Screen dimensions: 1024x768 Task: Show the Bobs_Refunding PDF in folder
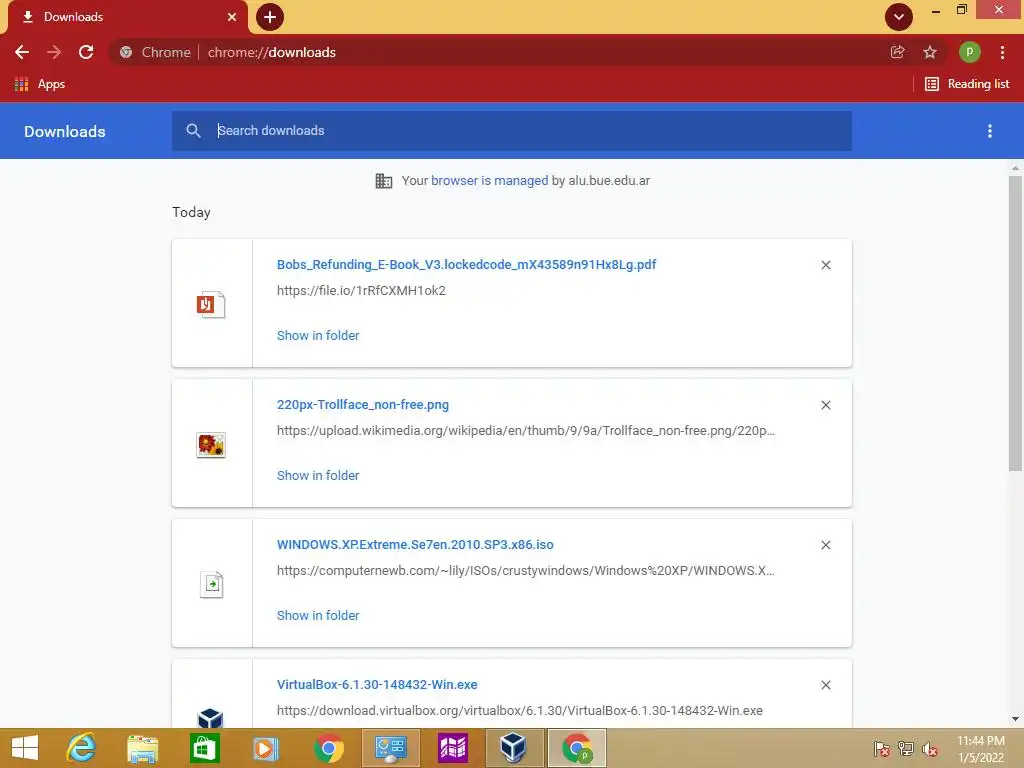tap(318, 336)
